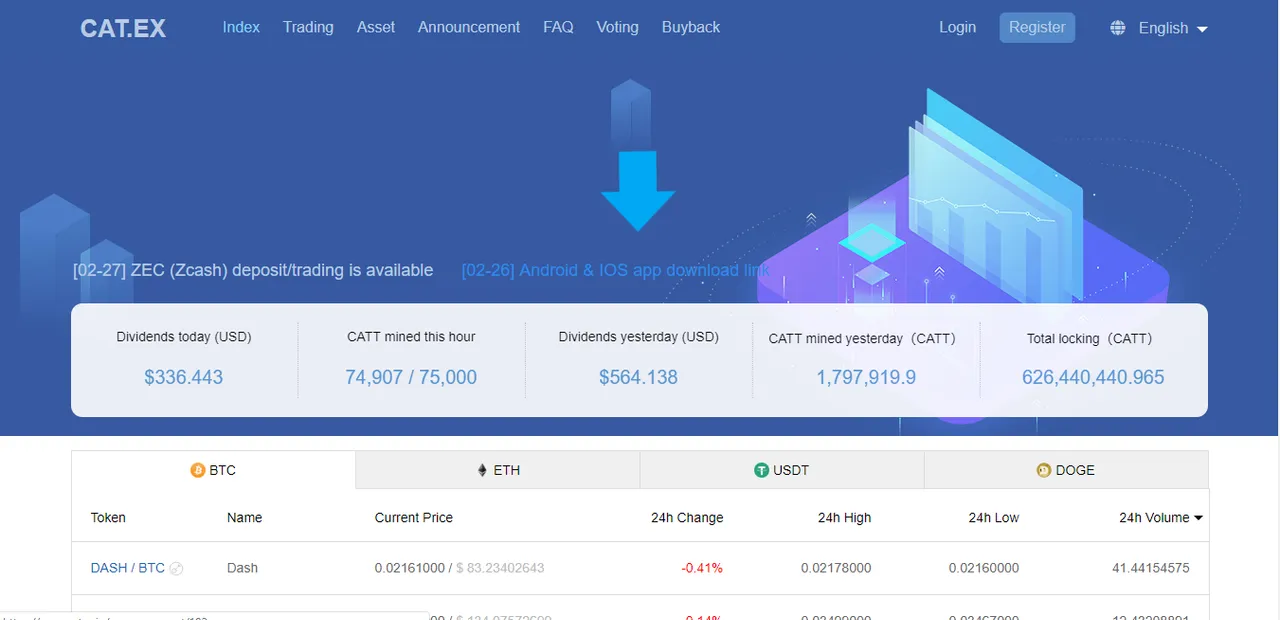Switch to the DOGE market tab

pos(1066,470)
